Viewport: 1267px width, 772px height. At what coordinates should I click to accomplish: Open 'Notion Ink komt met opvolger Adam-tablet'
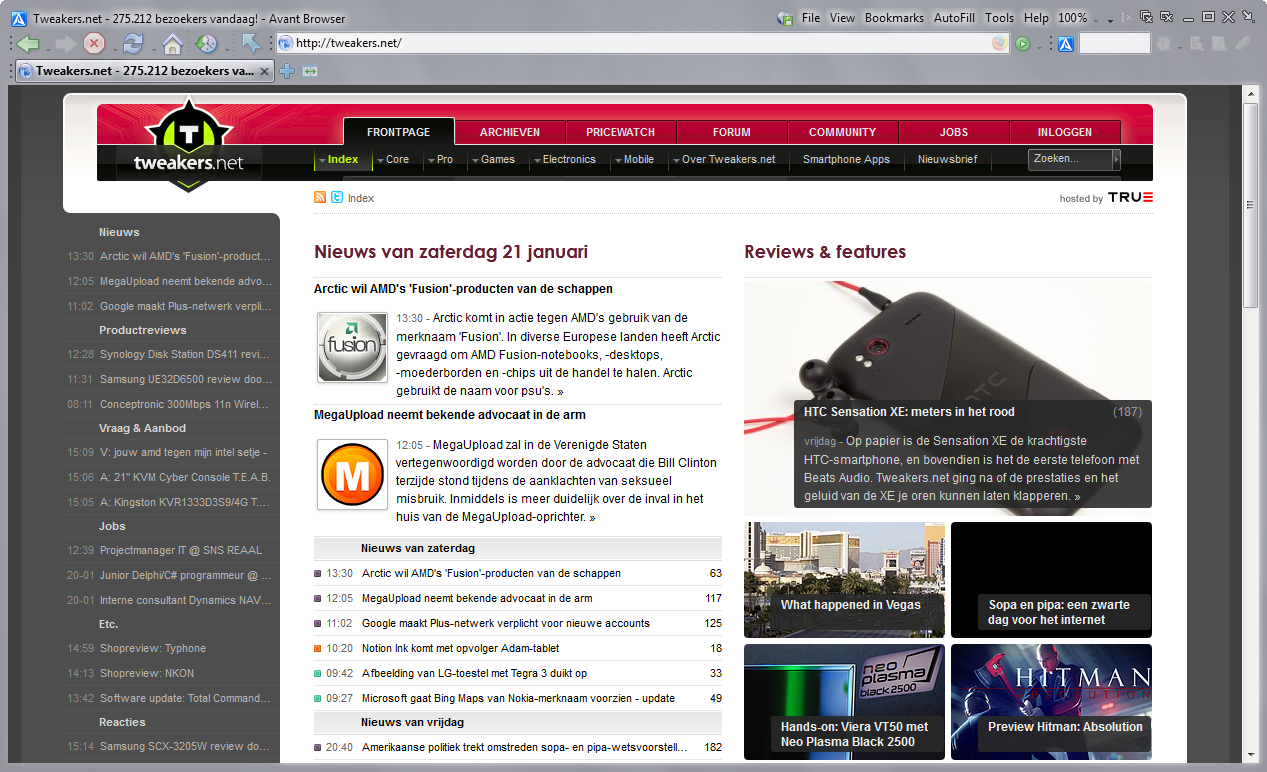(x=461, y=648)
